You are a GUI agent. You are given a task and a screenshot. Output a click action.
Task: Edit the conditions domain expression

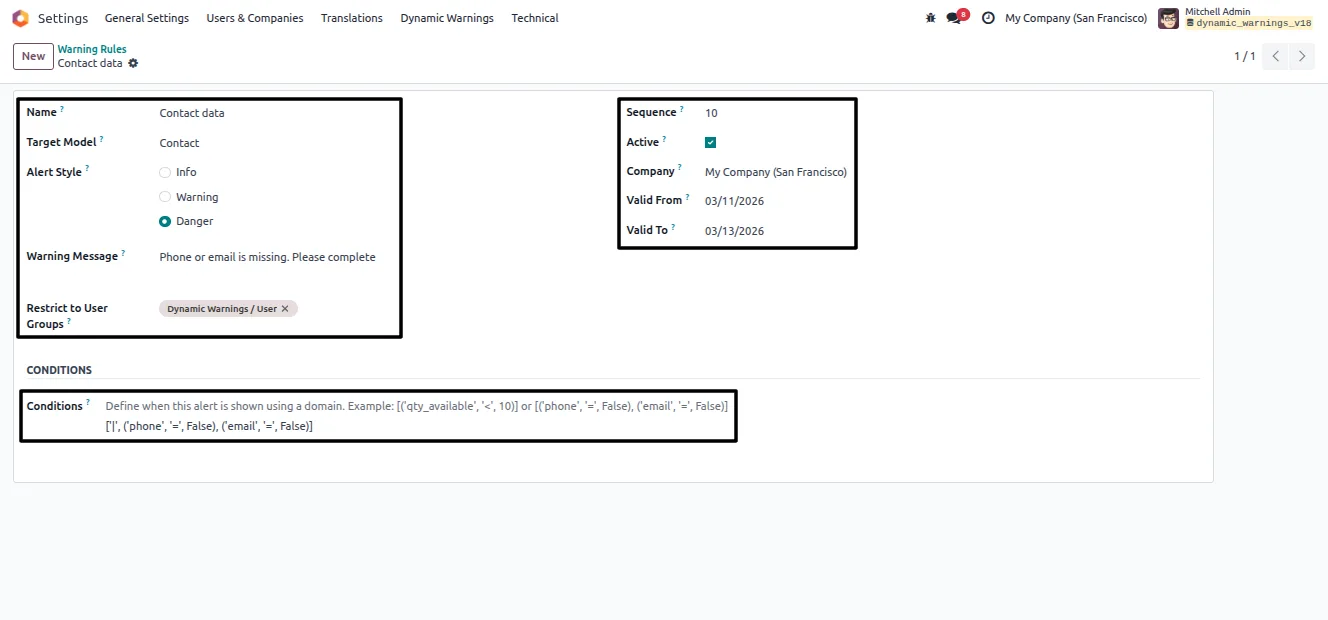tap(209, 426)
